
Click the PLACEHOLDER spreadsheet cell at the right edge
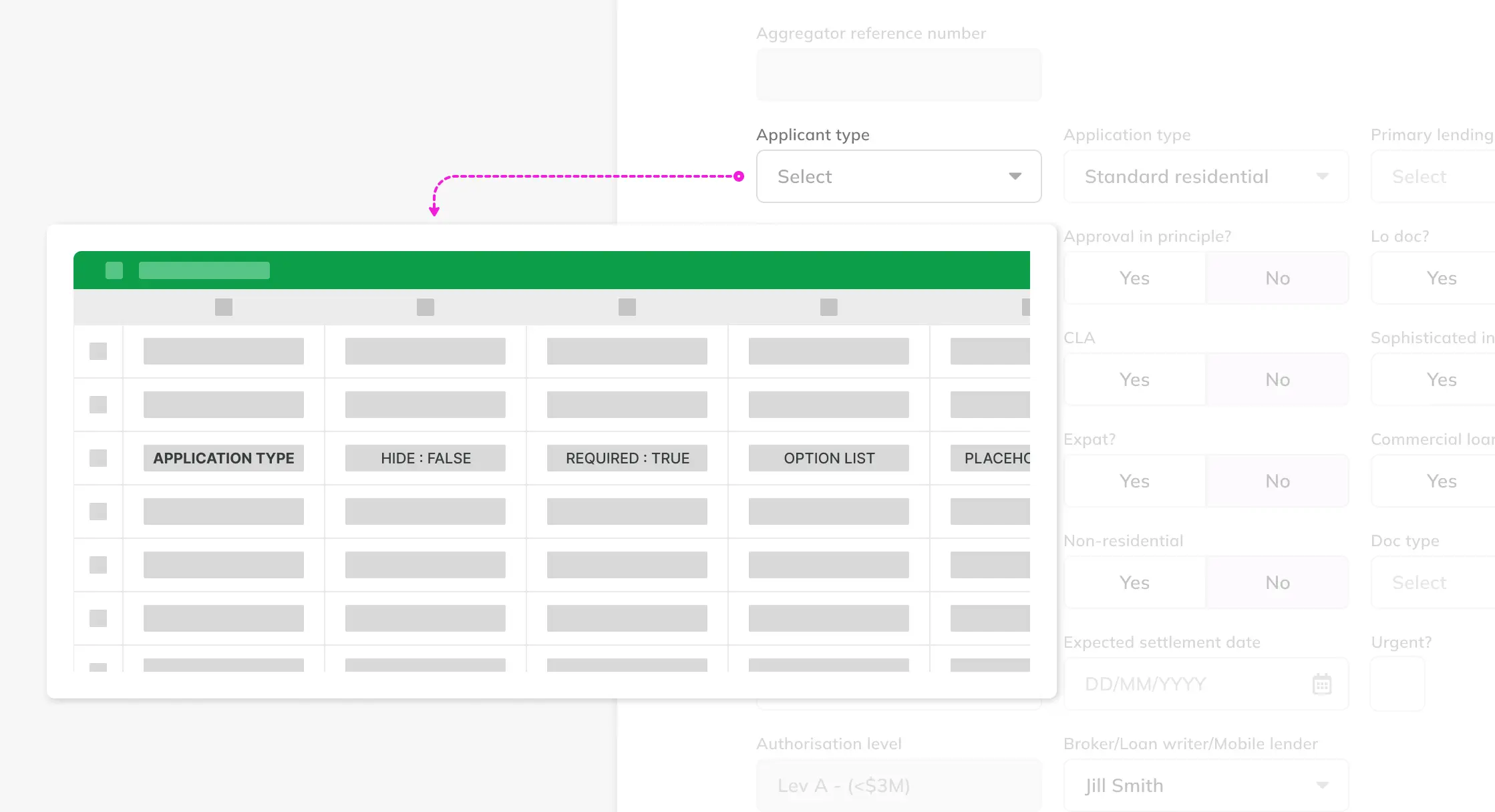coord(990,458)
